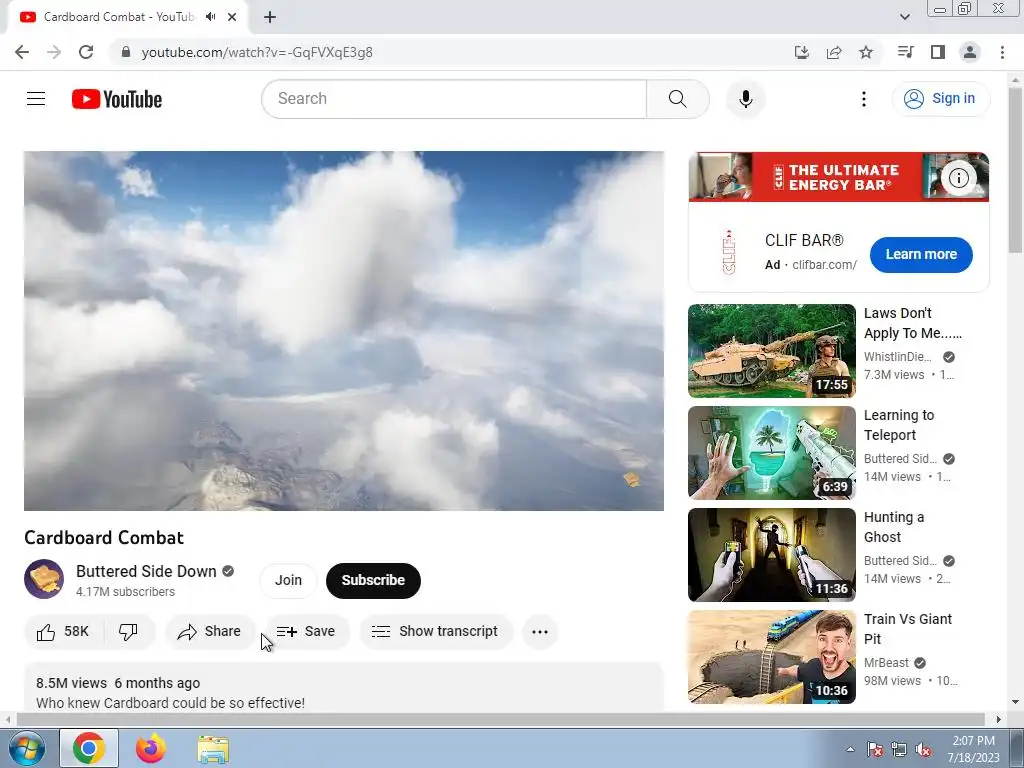The image size is (1024, 768).
Task: Open File Explorer from taskbar
Action: pos(214,748)
